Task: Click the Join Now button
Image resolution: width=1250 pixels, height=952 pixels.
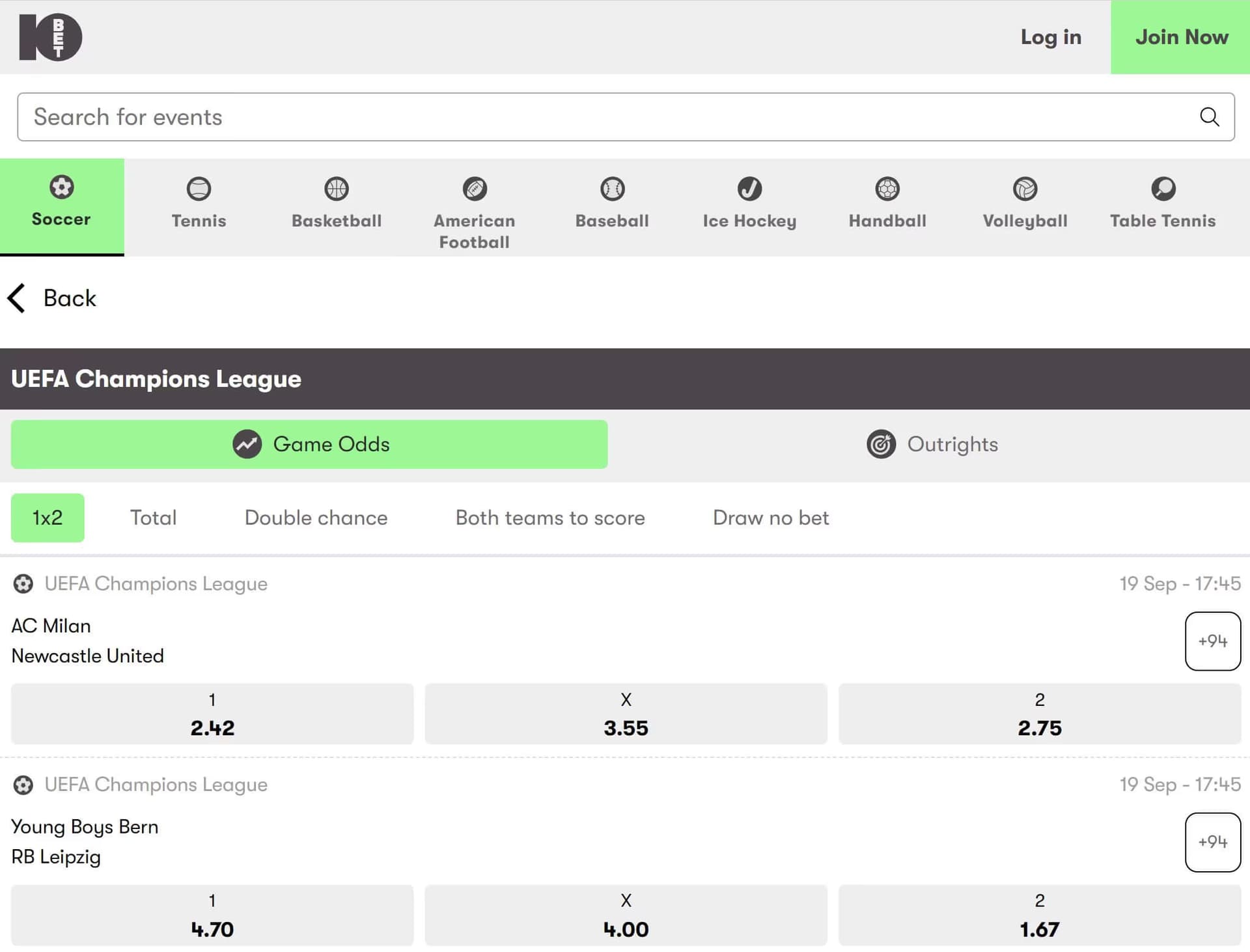Action: click(x=1180, y=37)
